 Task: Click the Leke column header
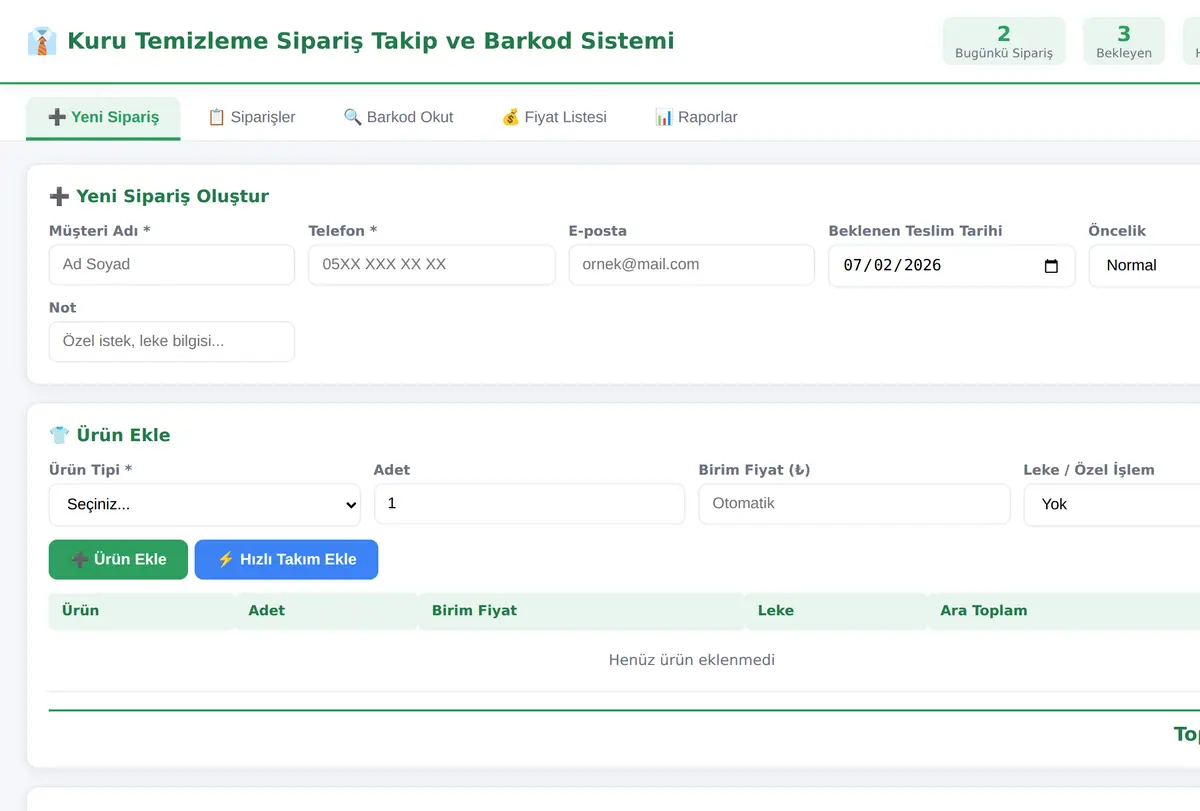[x=836, y=611]
